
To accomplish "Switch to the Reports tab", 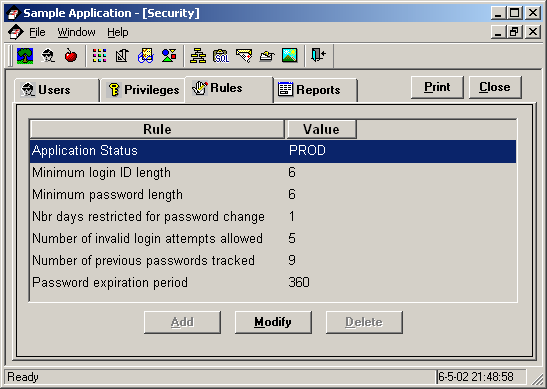I will coord(315,90).
